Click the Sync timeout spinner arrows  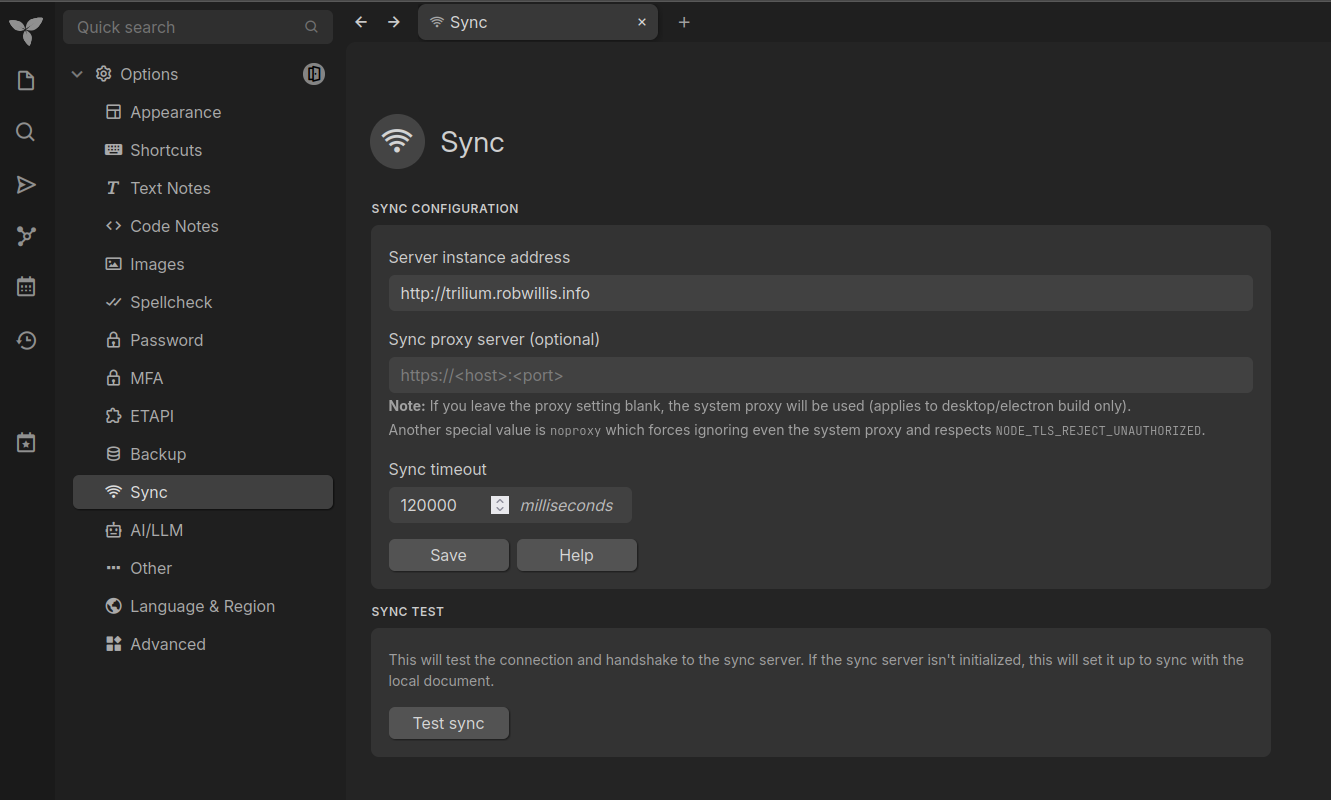coord(500,505)
